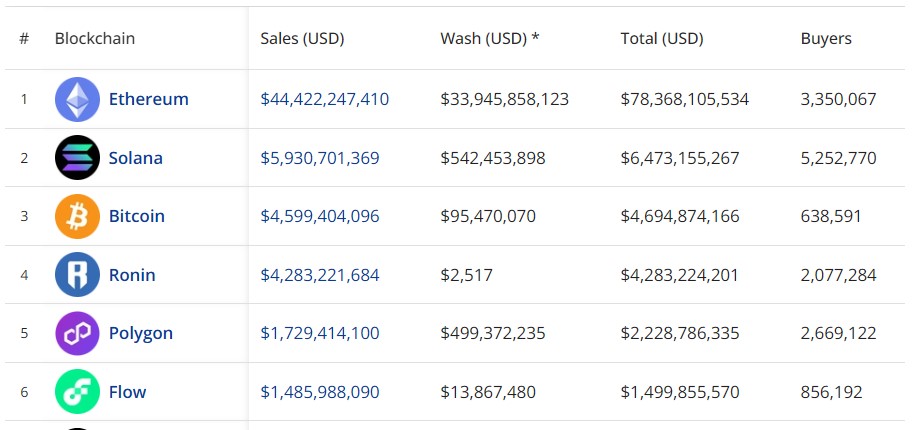Open the Flow blockchain name link
This screenshot has height=430, width=913.
pyautogui.click(x=127, y=392)
